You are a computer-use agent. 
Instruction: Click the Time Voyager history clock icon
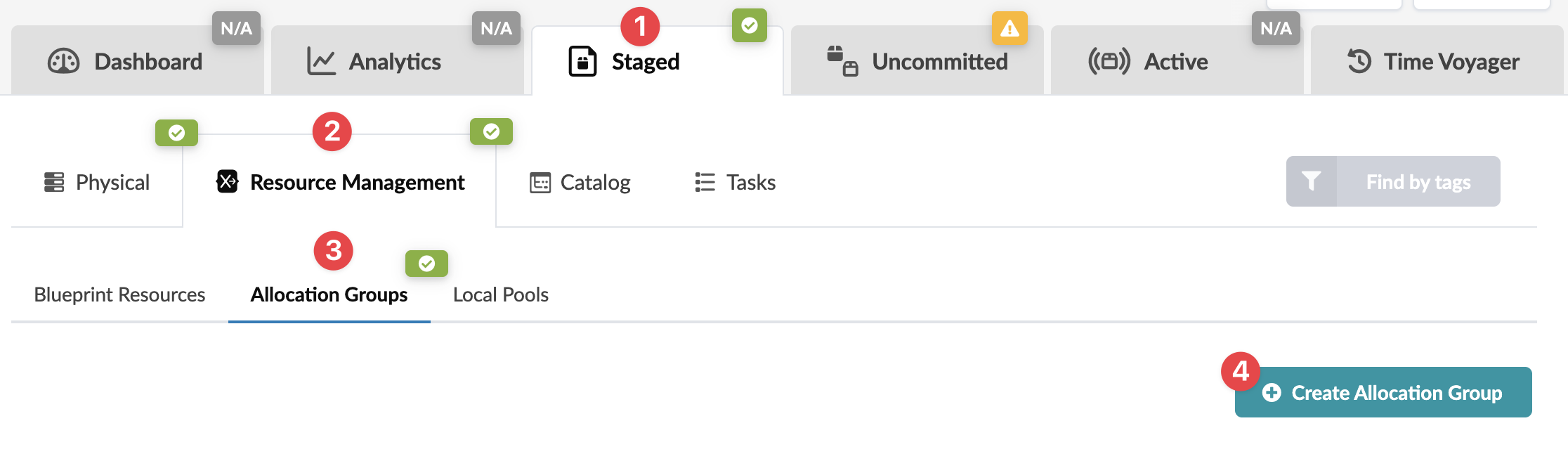(1359, 62)
